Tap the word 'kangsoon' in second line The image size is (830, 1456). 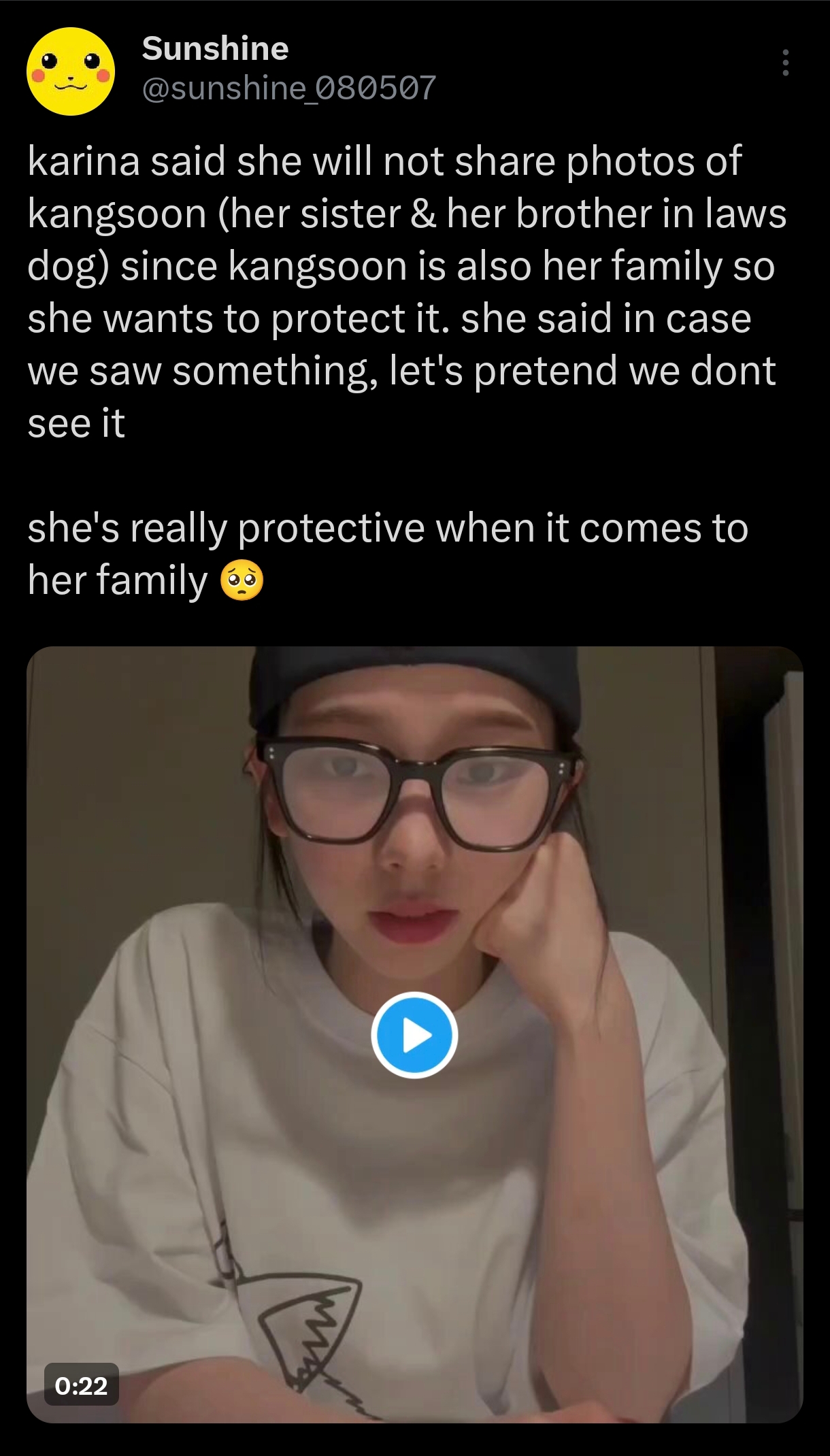[x=117, y=214]
